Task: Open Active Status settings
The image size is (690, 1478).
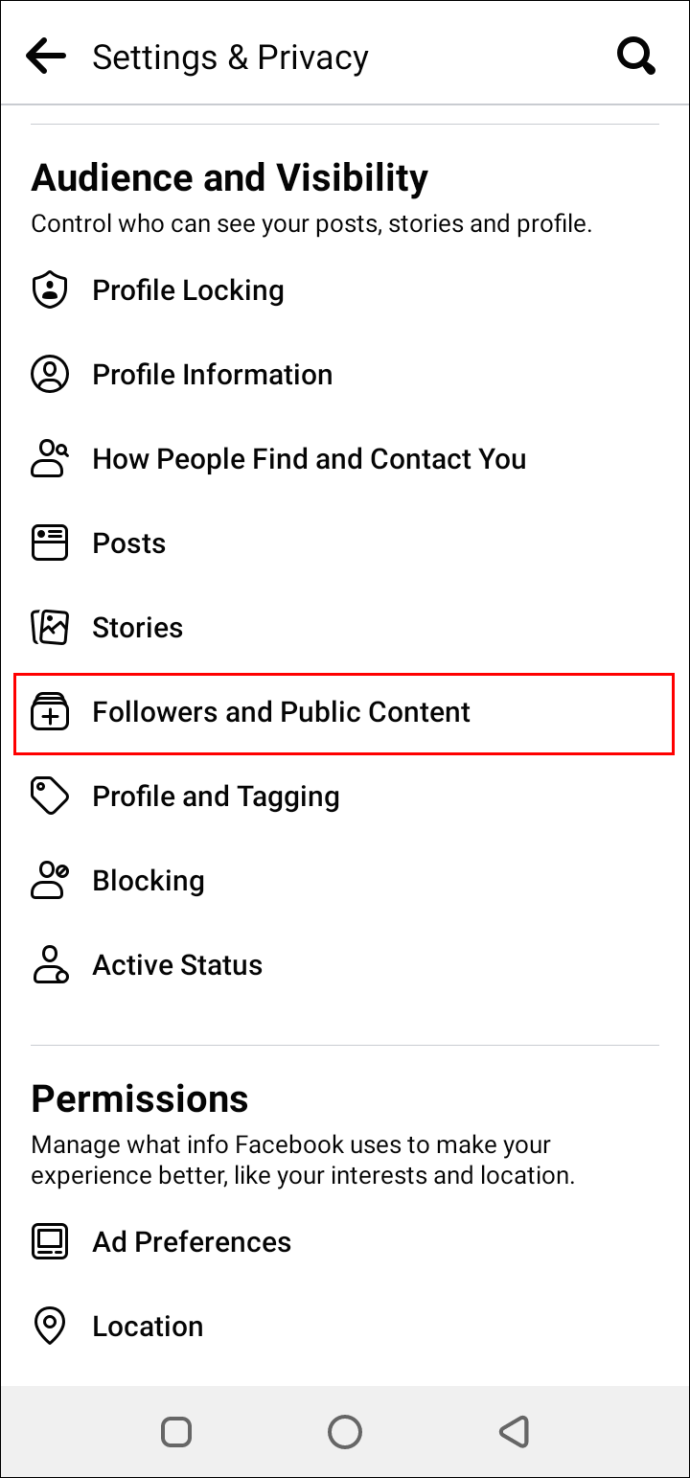Action: click(345, 965)
